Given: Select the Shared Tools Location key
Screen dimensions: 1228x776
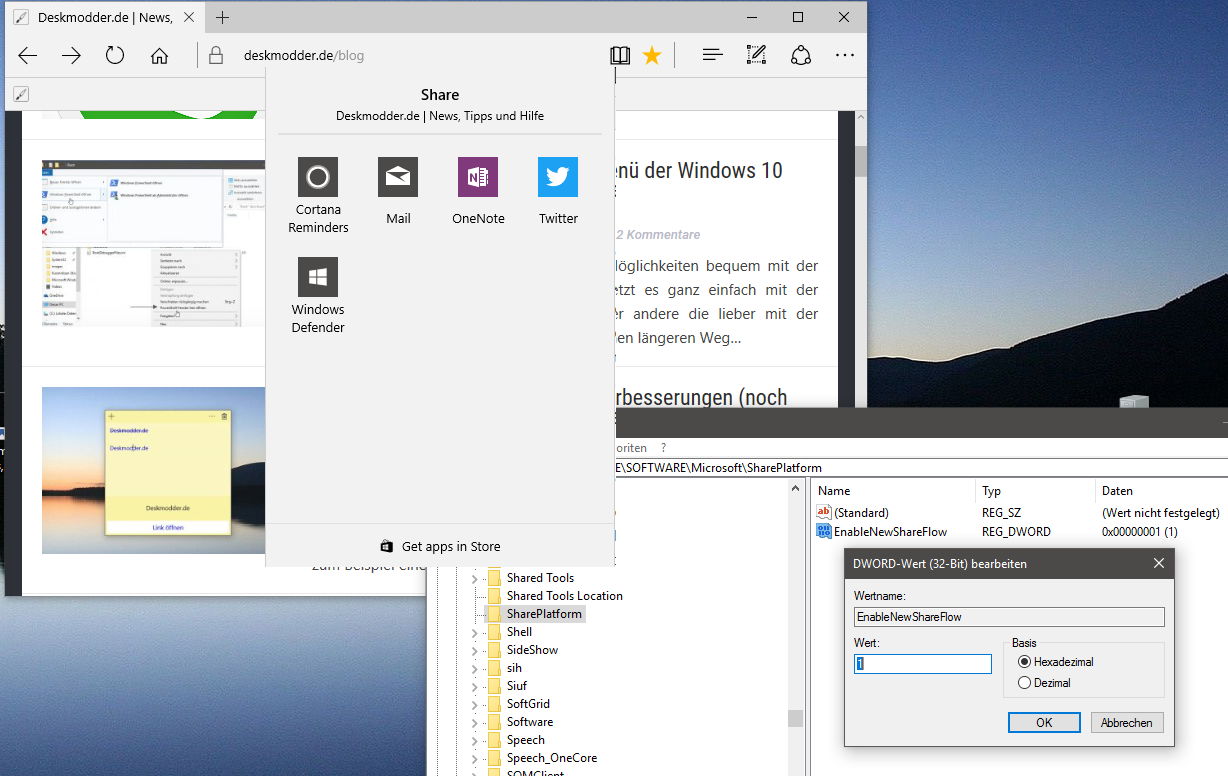Looking at the screenshot, I should point(564,596).
